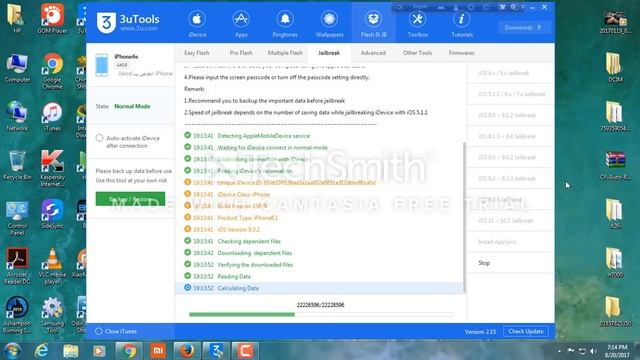640x360 pixels.
Task: Open the Apps section
Action: (241, 24)
